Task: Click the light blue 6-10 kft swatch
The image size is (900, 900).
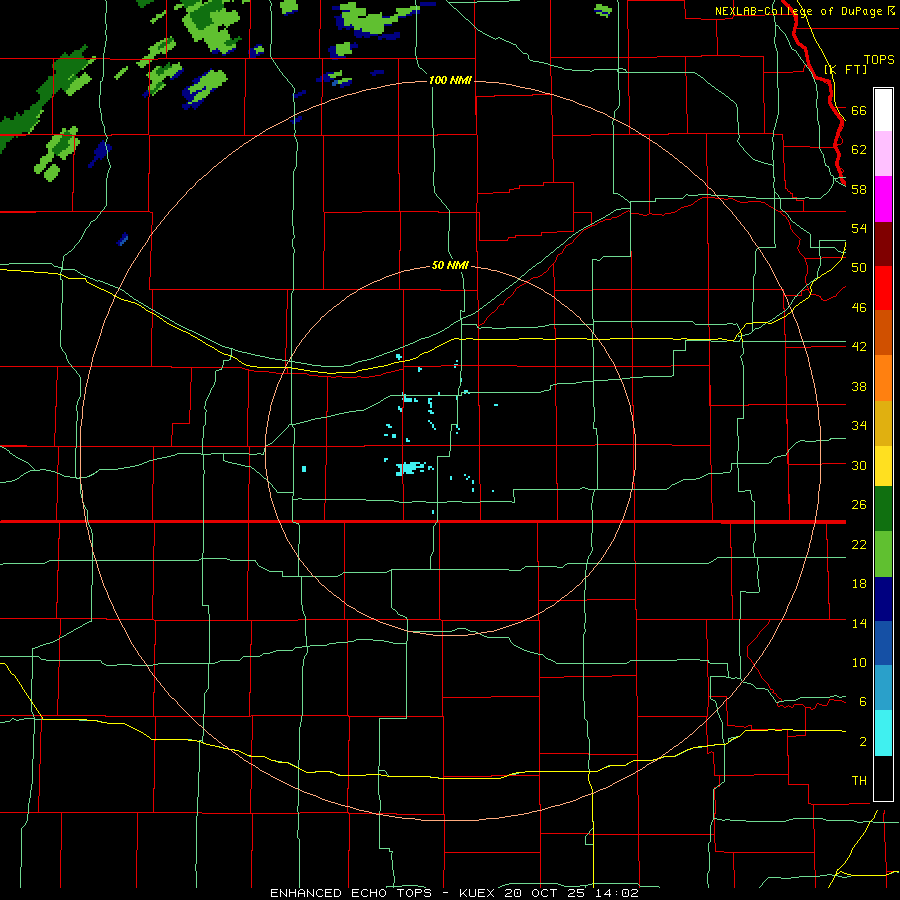Action: [883, 688]
